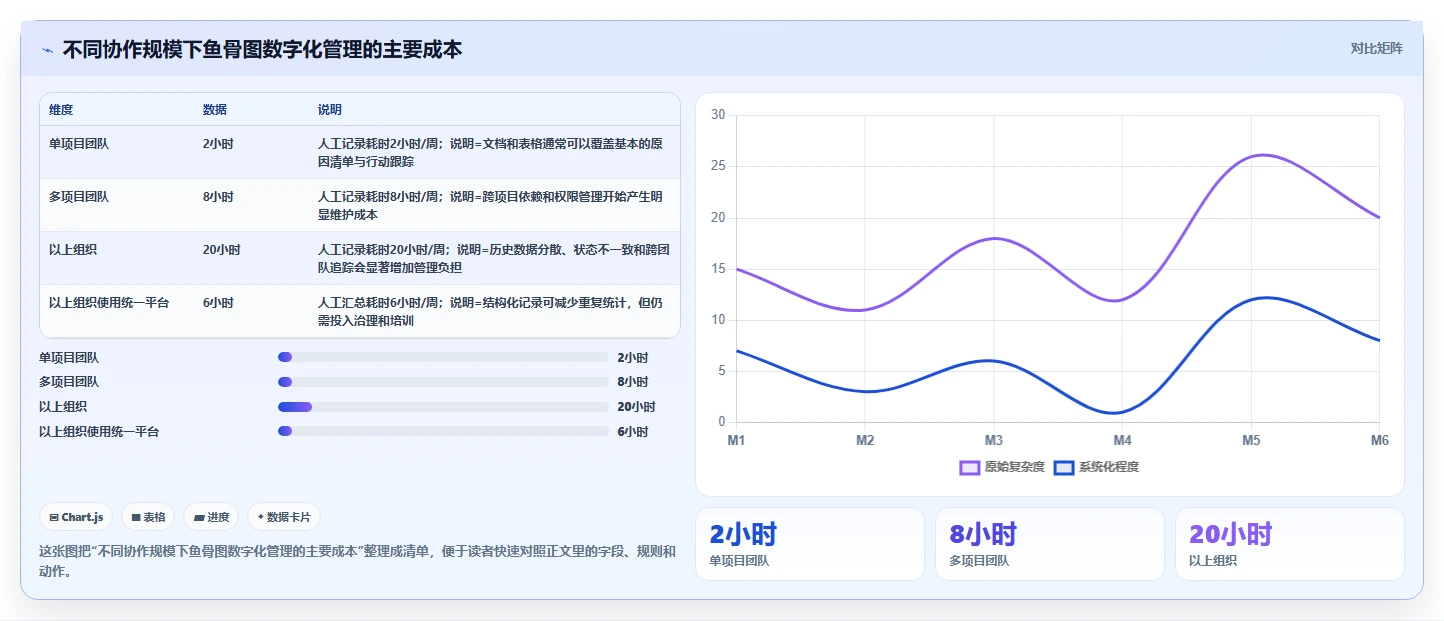Viewport: 1444px width, 621px height.
Task: Select the 表格 tag chip
Action: 148,517
